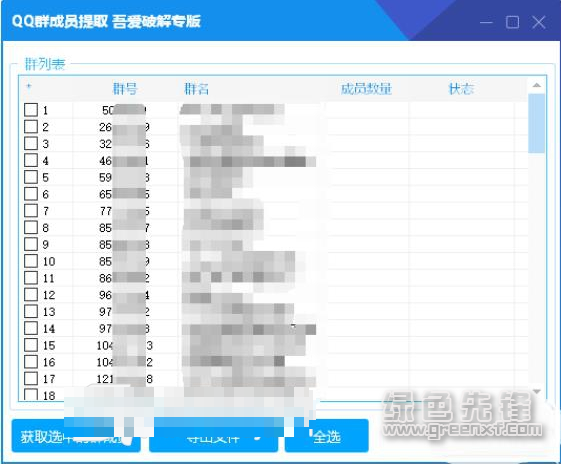Tick the checkbox for row 2
This screenshot has height=464, width=561.
[31, 126]
